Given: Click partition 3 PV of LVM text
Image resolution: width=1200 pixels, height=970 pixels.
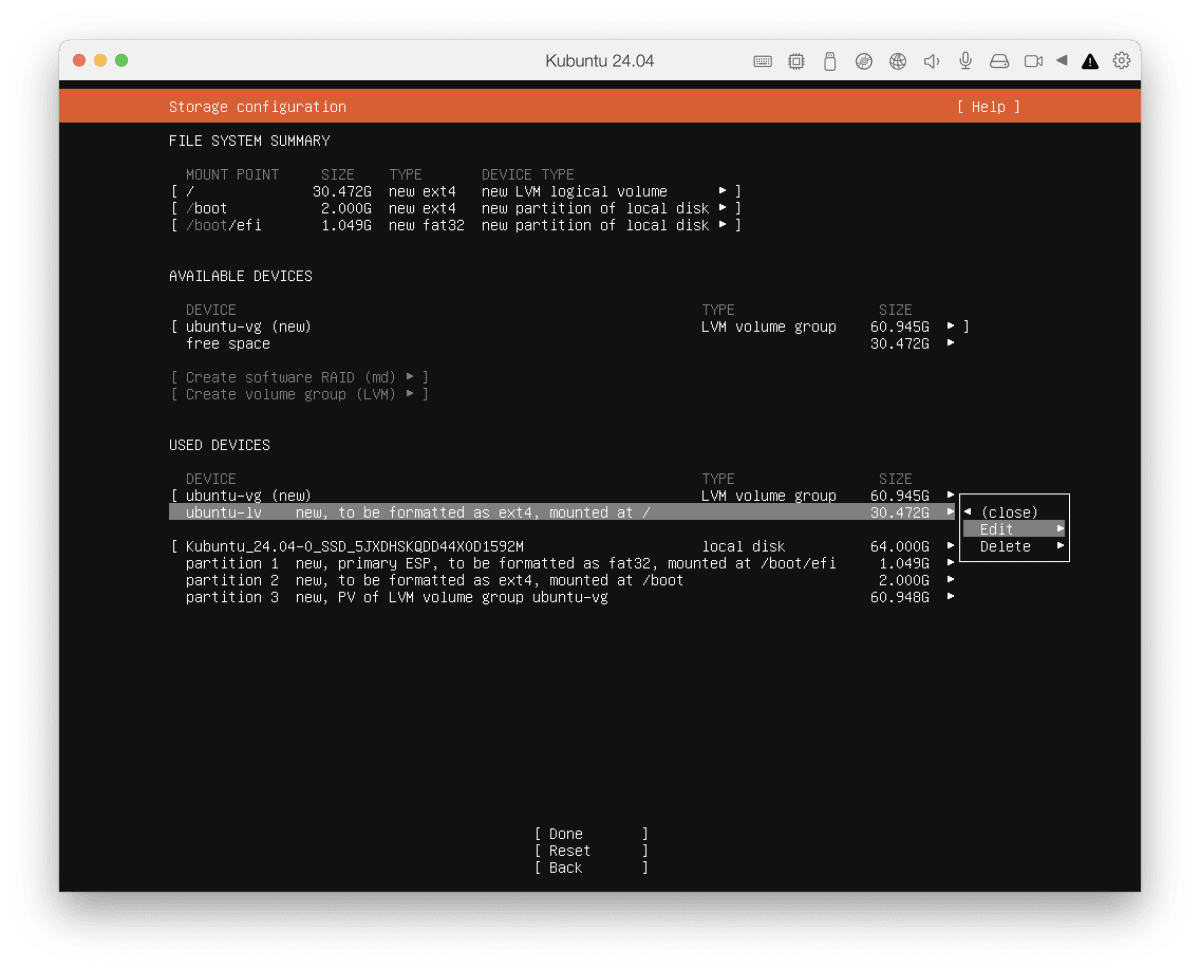Looking at the screenshot, I should (451, 598).
